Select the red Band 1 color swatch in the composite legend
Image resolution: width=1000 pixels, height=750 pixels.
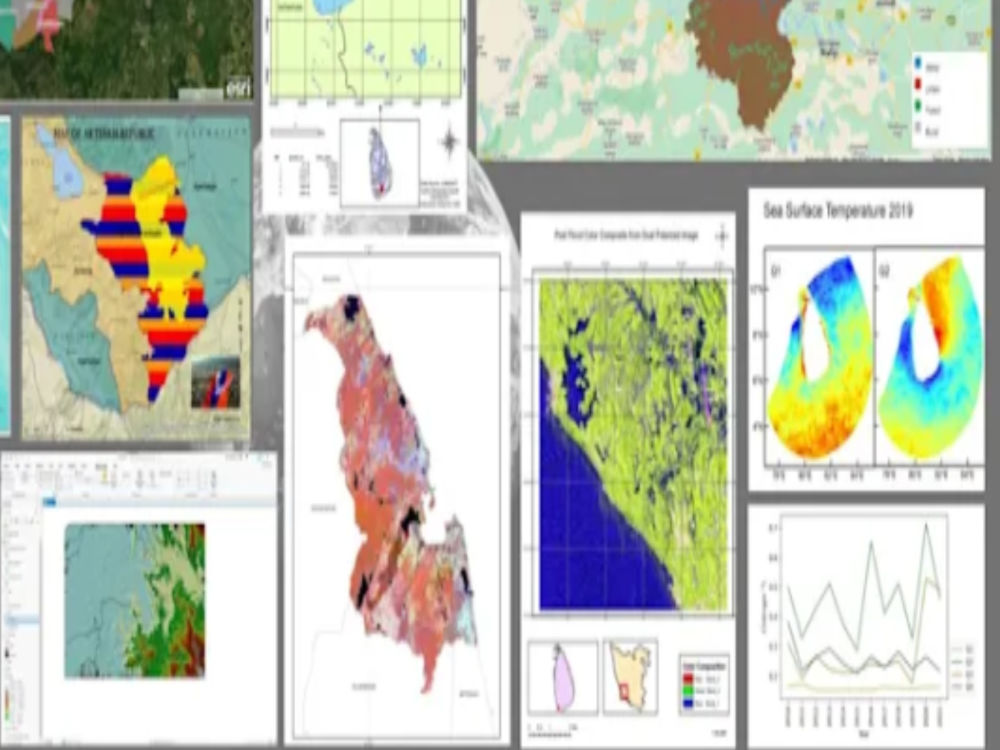(x=687, y=677)
